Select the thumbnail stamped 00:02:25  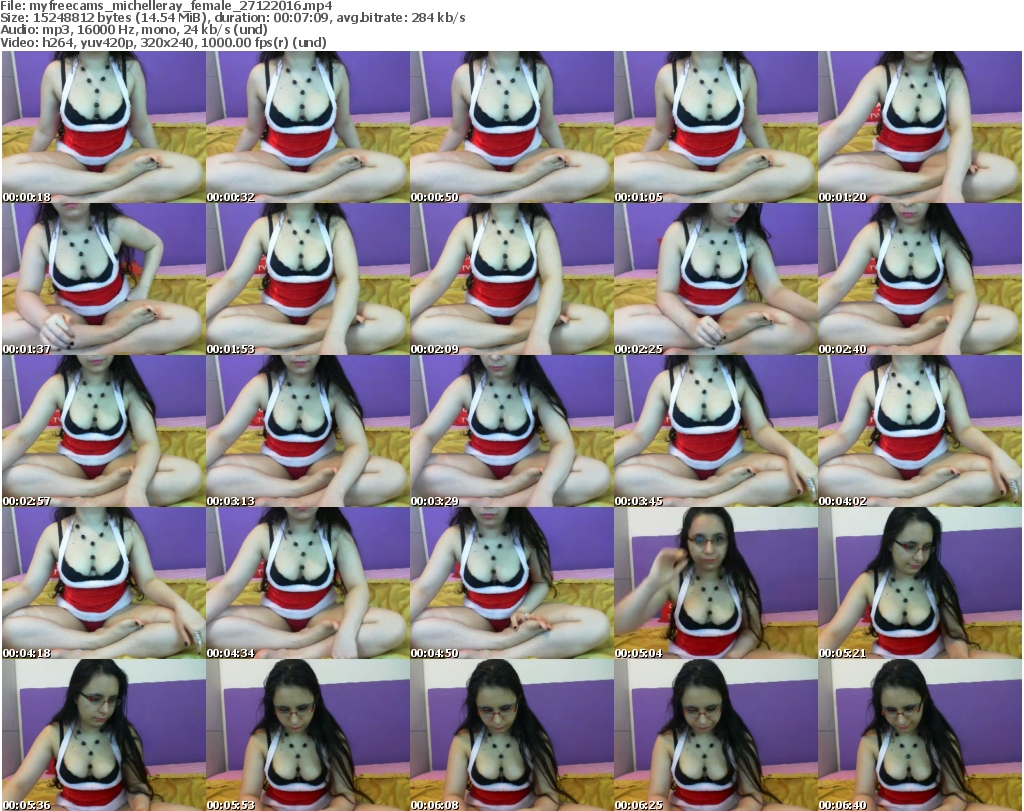tap(716, 279)
